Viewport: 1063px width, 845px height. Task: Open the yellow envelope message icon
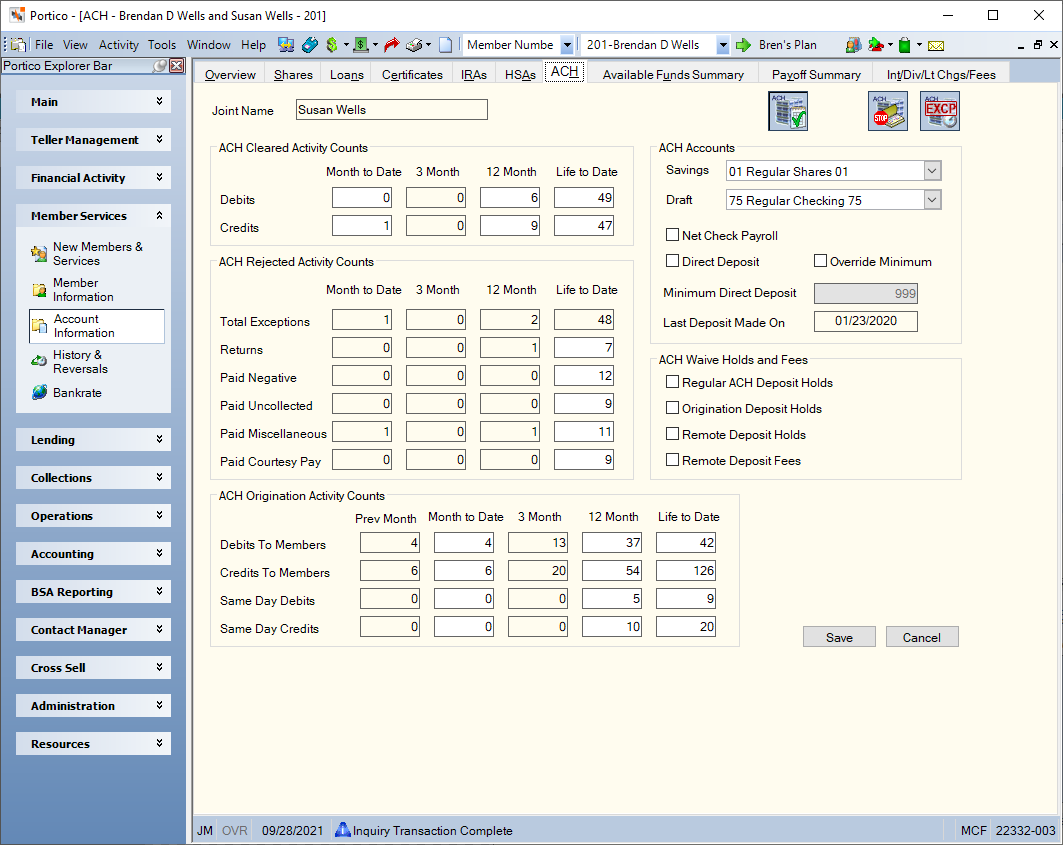936,45
